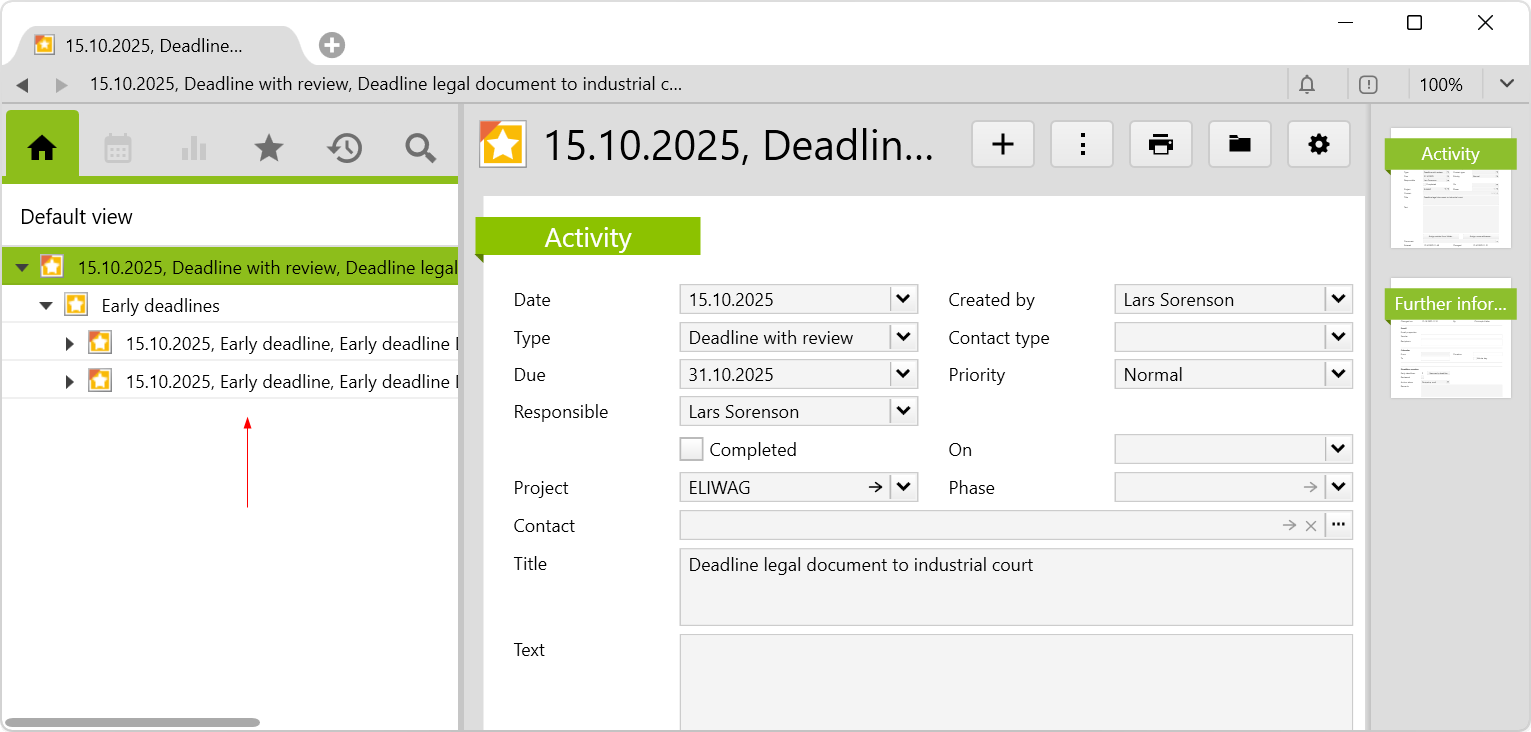Click the print button

click(1160, 145)
